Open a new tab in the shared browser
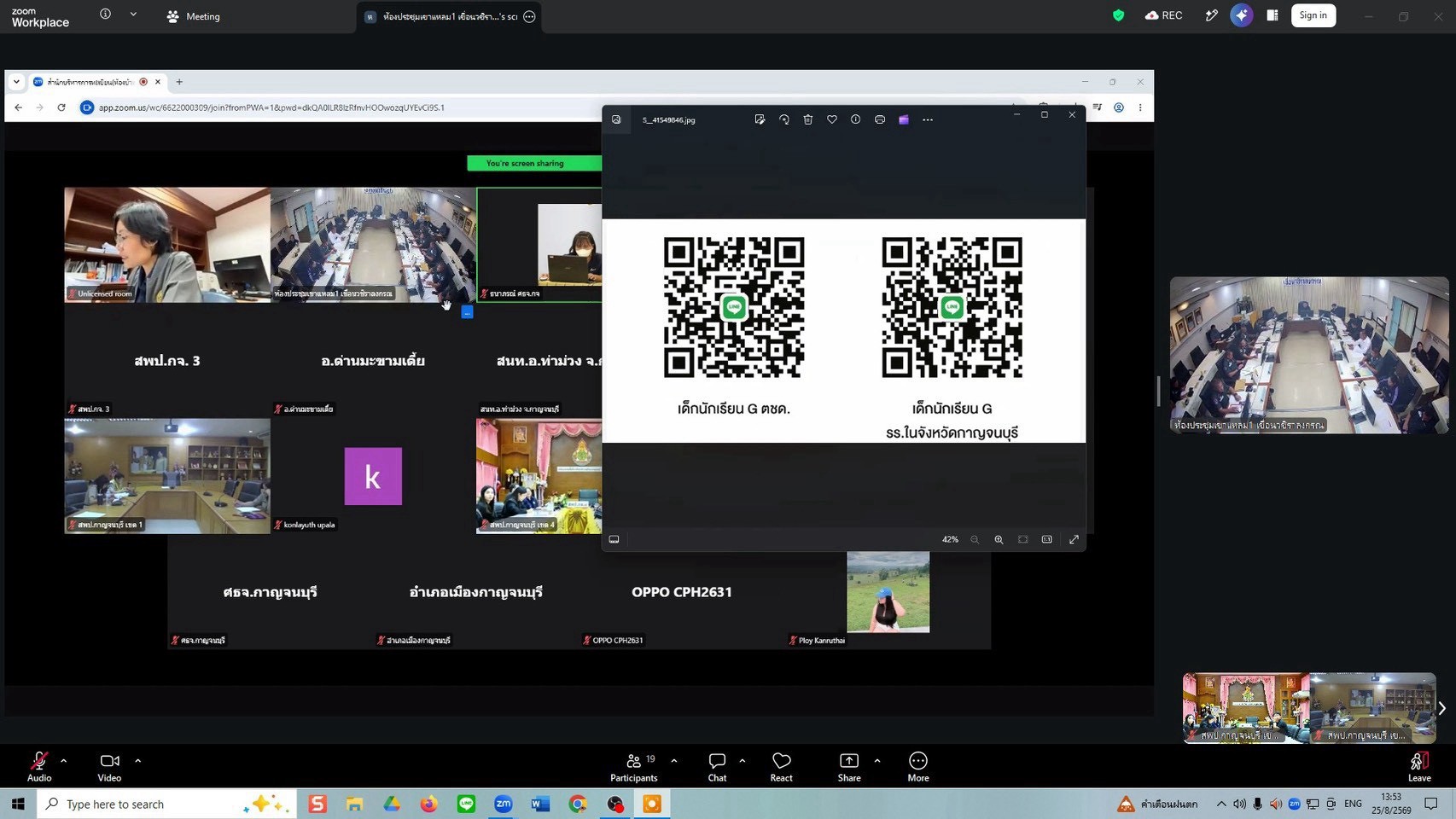 (x=179, y=82)
